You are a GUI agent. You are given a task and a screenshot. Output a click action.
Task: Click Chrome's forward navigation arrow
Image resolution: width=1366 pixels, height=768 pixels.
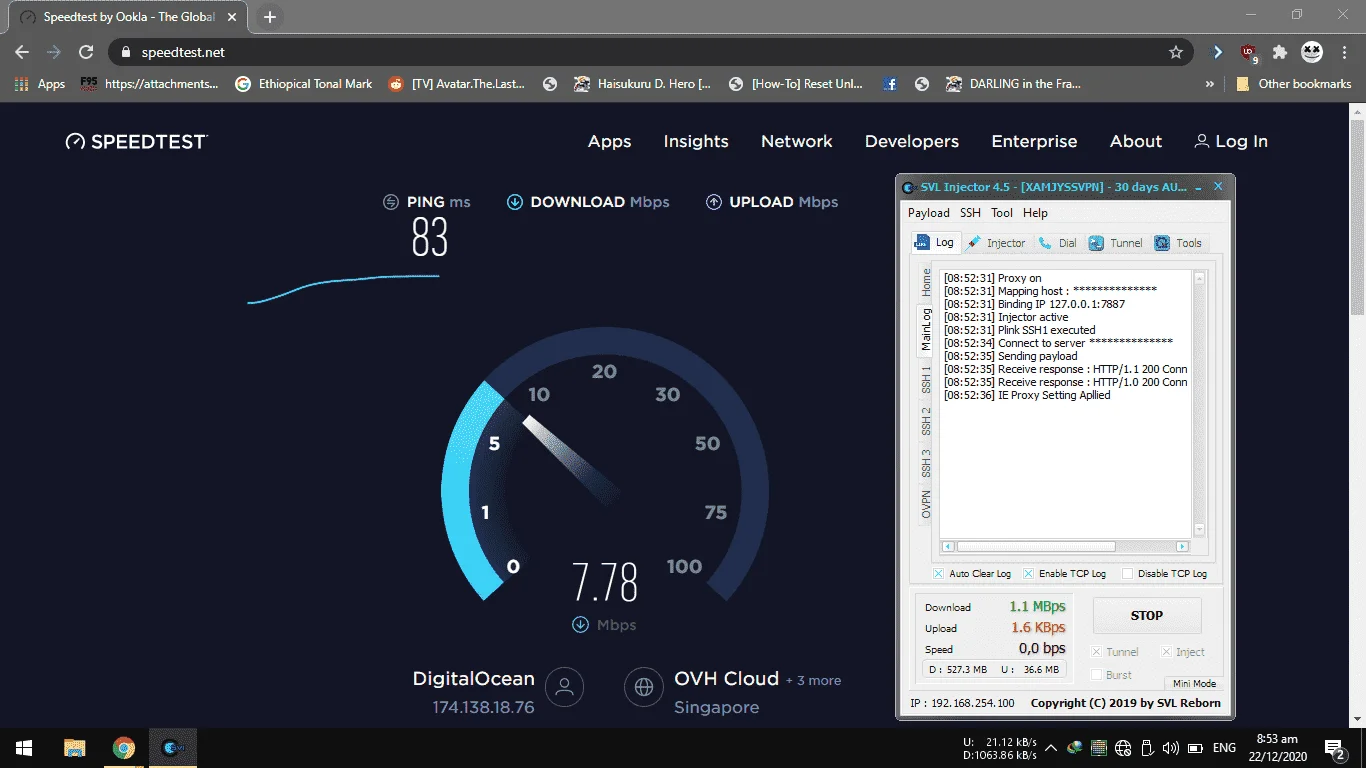pyautogui.click(x=54, y=52)
